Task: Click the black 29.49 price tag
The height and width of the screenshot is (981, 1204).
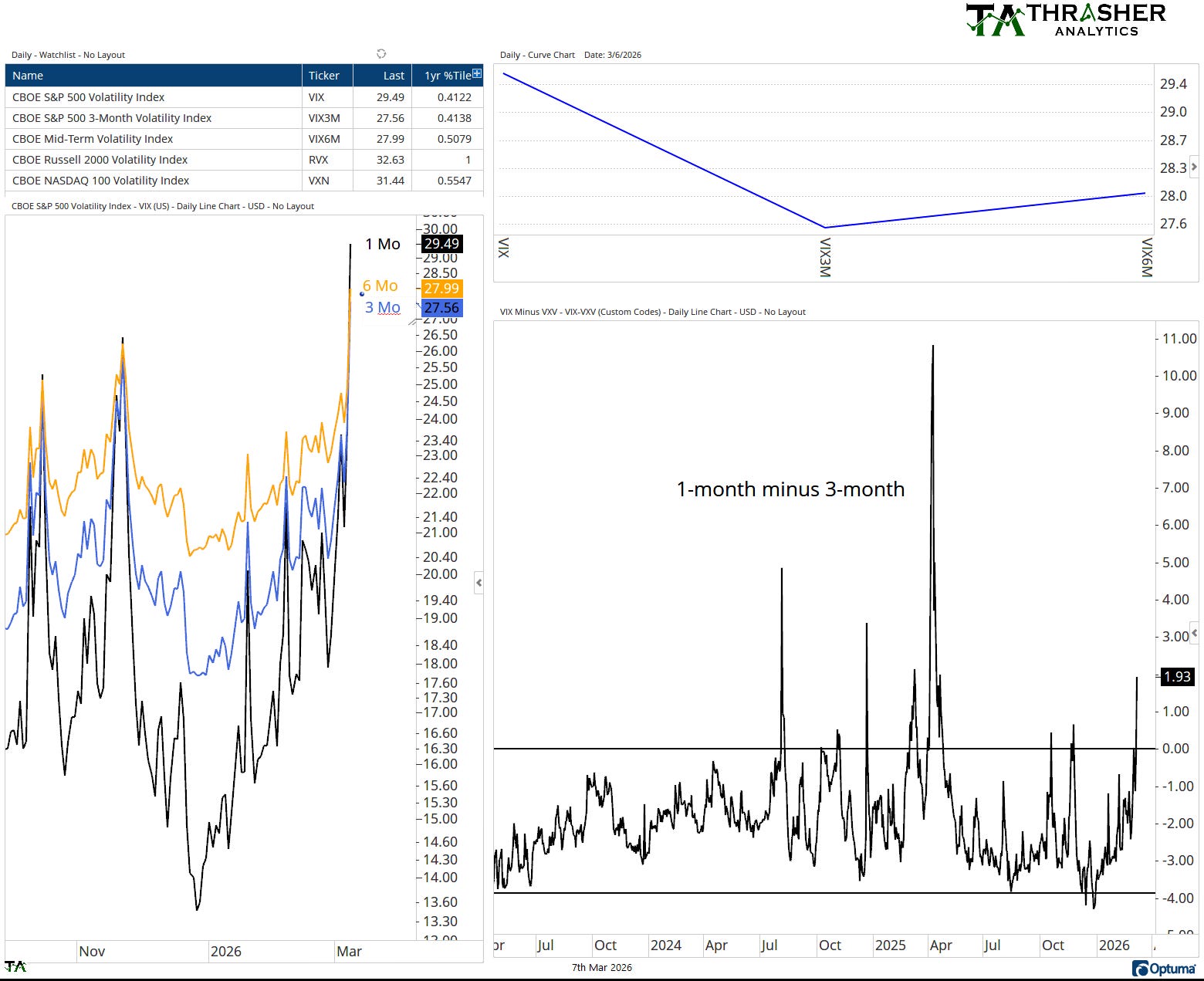Action: (x=441, y=244)
